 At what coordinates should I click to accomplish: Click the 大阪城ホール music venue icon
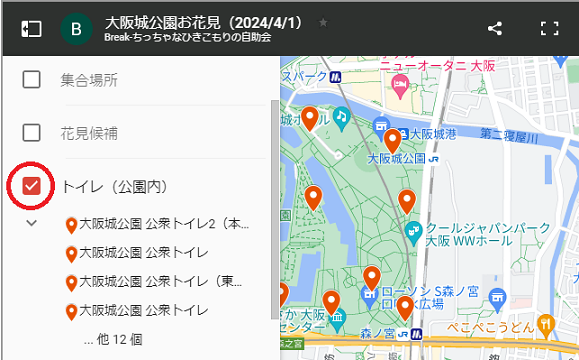click(342, 118)
